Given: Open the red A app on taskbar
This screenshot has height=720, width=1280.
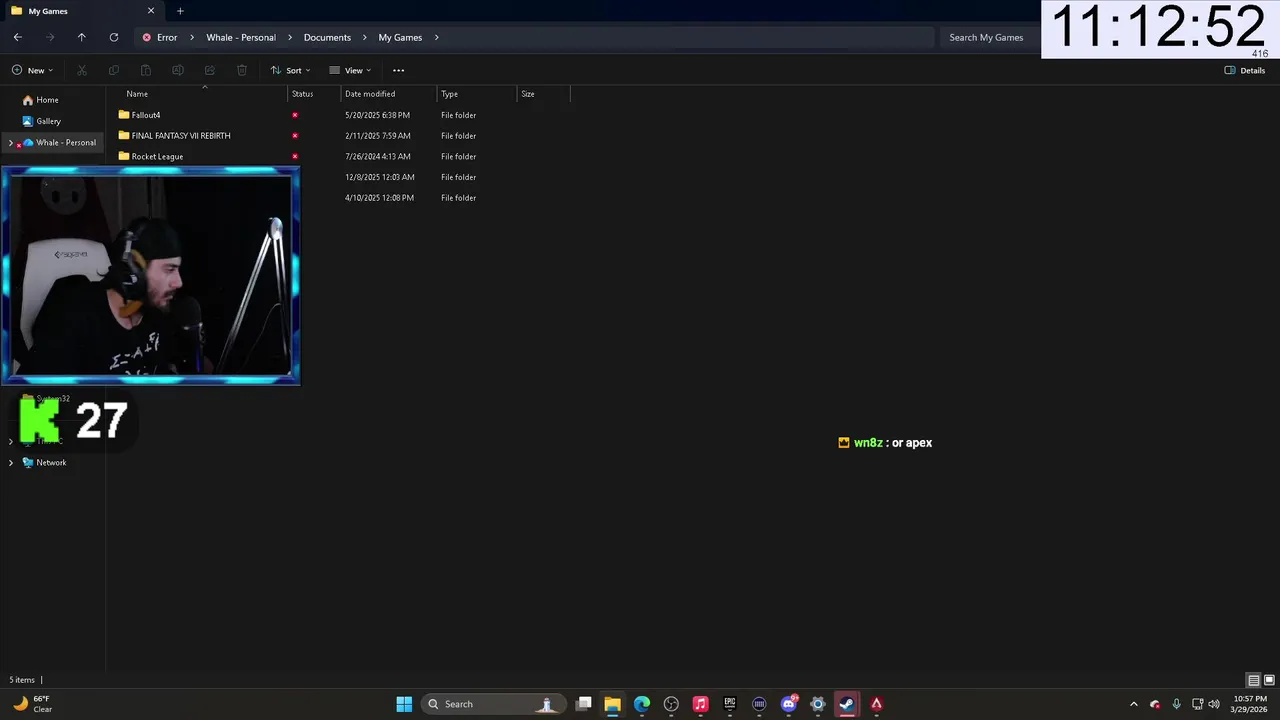Looking at the screenshot, I should pos(877,704).
